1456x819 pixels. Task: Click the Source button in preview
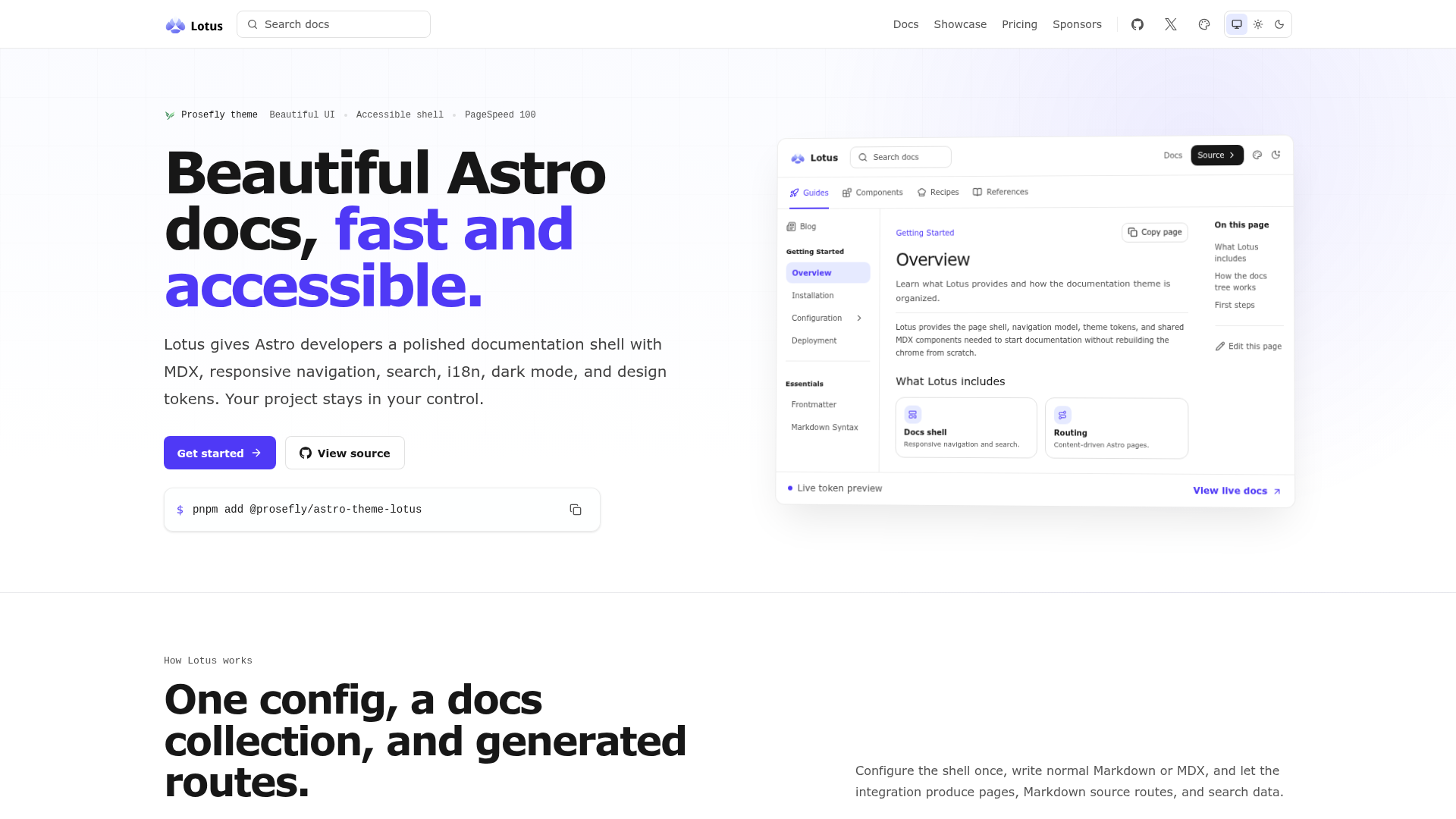(1216, 155)
